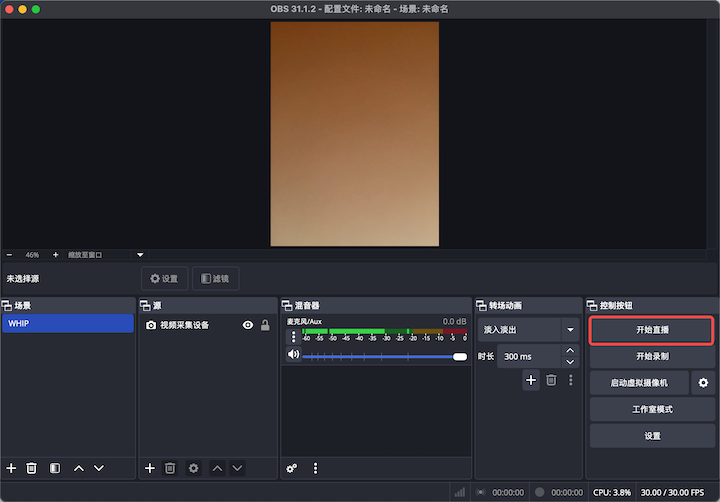This screenshot has height=502, width=720.
Task: Open advanced audio properties gears icon
Action: (x=292, y=468)
